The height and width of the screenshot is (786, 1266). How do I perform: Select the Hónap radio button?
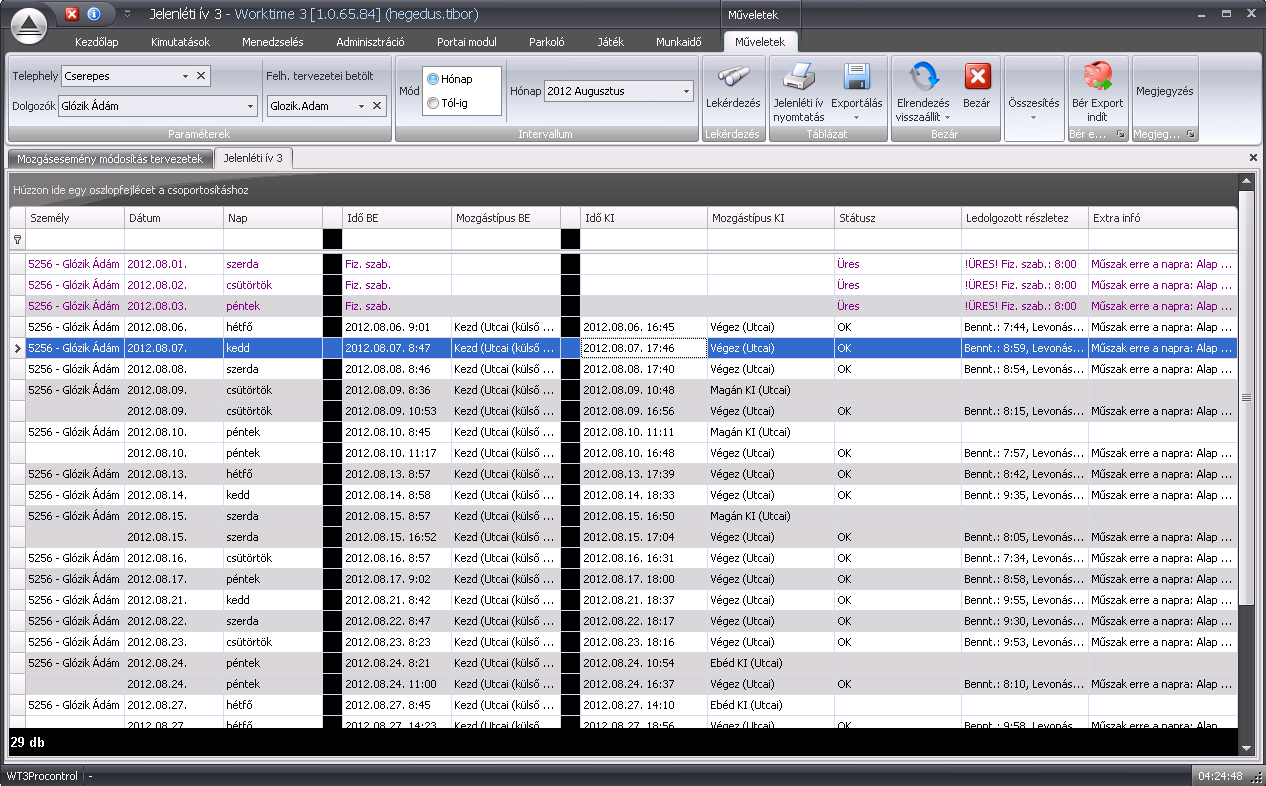(x=433, y=79)
